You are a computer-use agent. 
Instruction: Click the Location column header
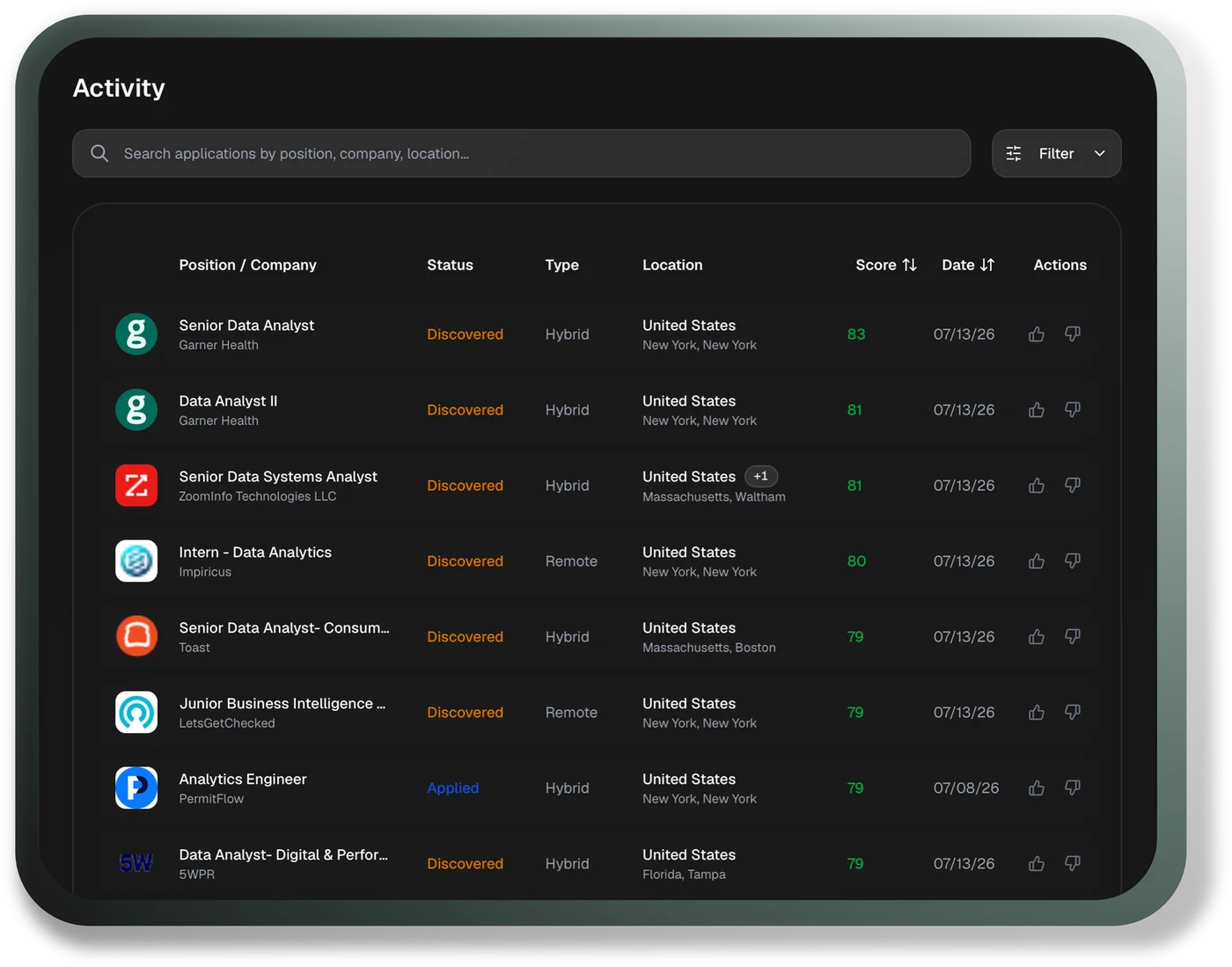(672, 265)
